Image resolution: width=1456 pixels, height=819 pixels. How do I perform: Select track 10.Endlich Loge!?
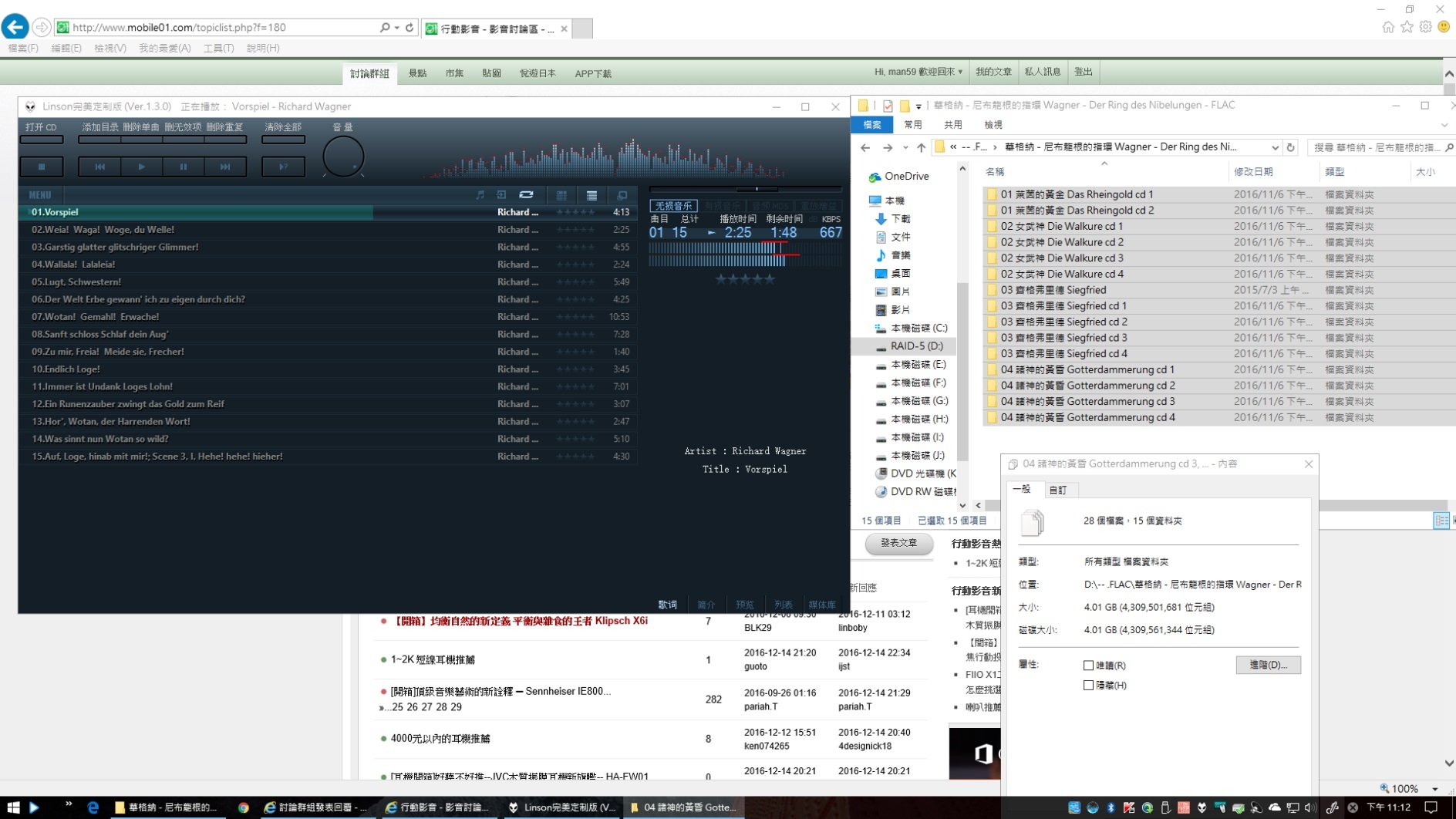click(x=328, y=369)
